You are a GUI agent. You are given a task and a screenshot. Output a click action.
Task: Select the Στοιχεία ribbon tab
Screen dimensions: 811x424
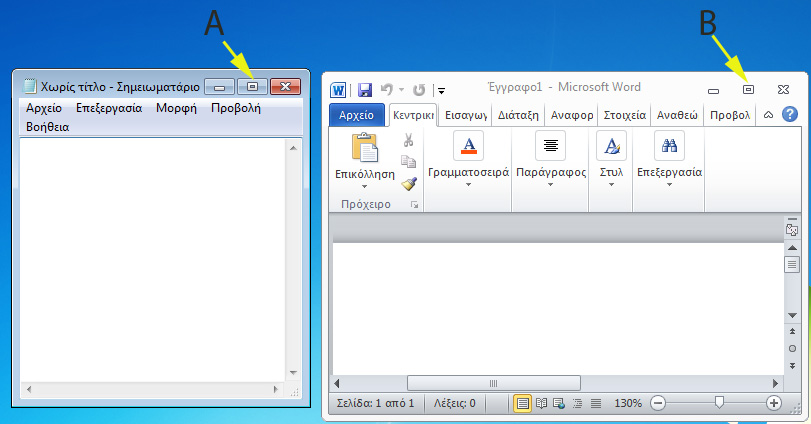pyautogui.click(x=625, y=115)
